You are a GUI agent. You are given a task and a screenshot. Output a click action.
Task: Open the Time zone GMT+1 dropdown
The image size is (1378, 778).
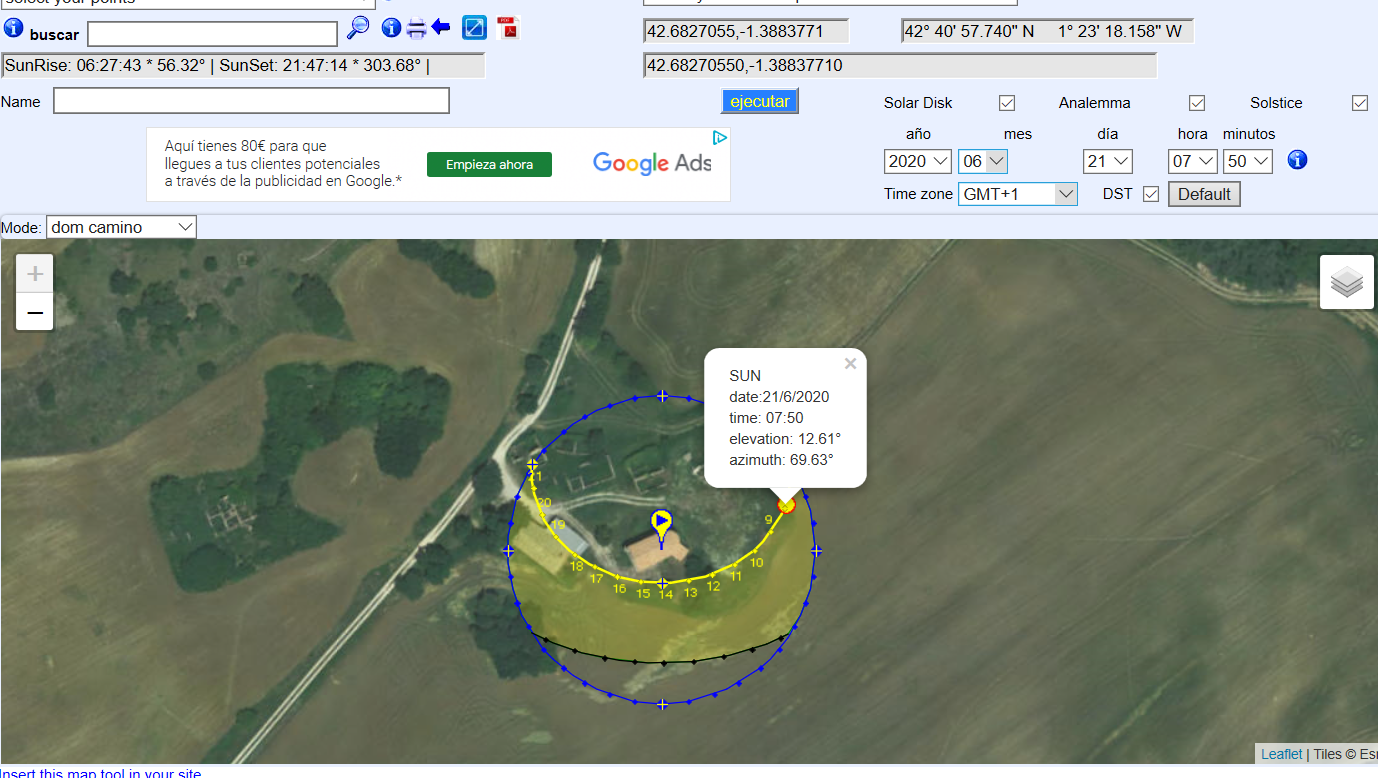tap(1018, 194)
